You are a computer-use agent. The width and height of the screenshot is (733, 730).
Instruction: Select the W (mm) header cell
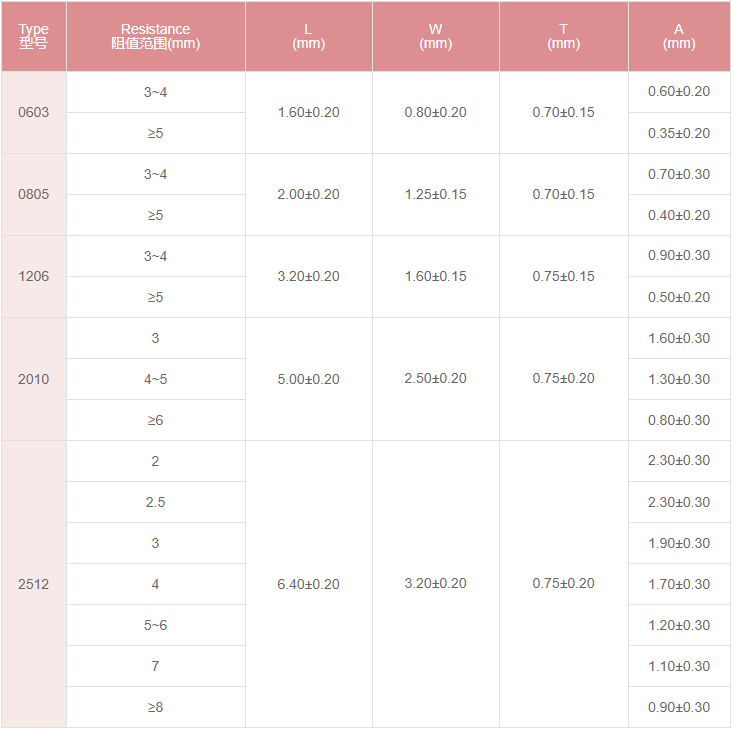click(x=435, y=37)
